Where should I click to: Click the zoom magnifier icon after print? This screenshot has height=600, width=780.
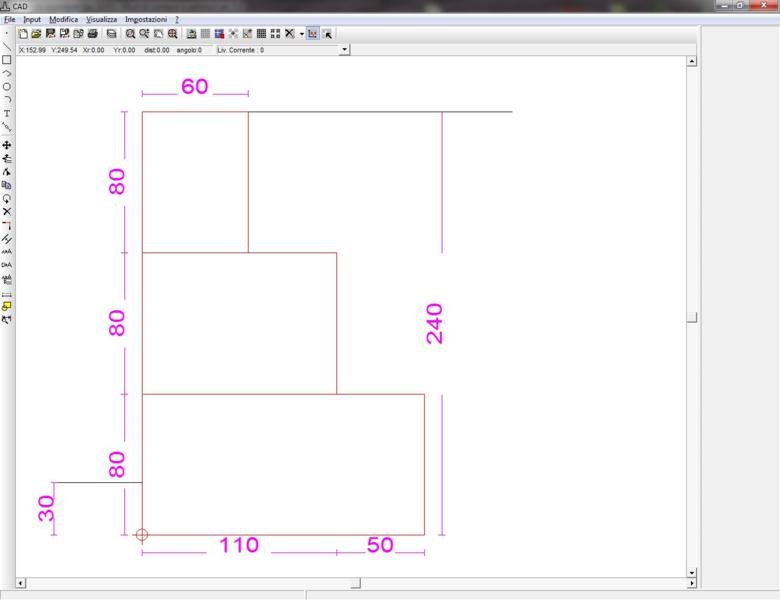pos(130,34)
